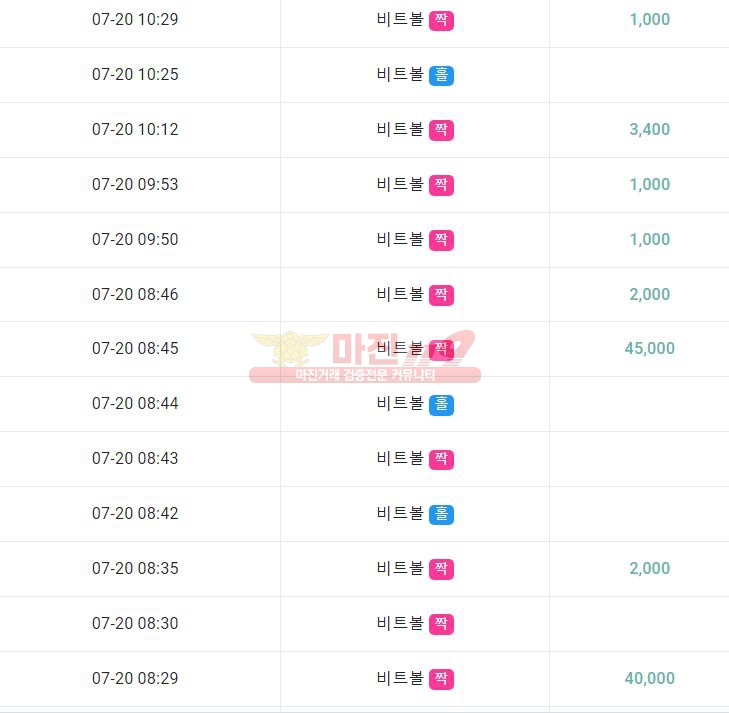The image size is (729, 713).
Task: Click the 마진 watermark logo
Action: coord(365,356)
